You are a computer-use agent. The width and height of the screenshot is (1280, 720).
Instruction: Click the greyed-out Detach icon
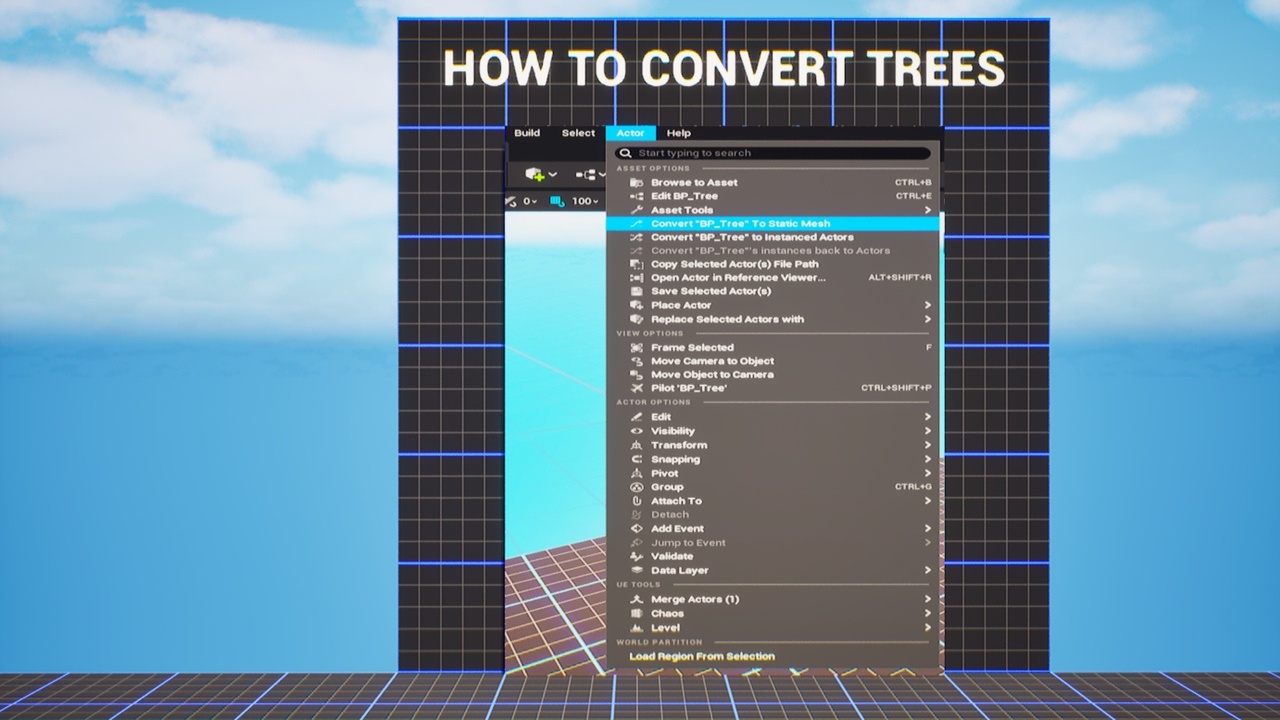[637, 515]
